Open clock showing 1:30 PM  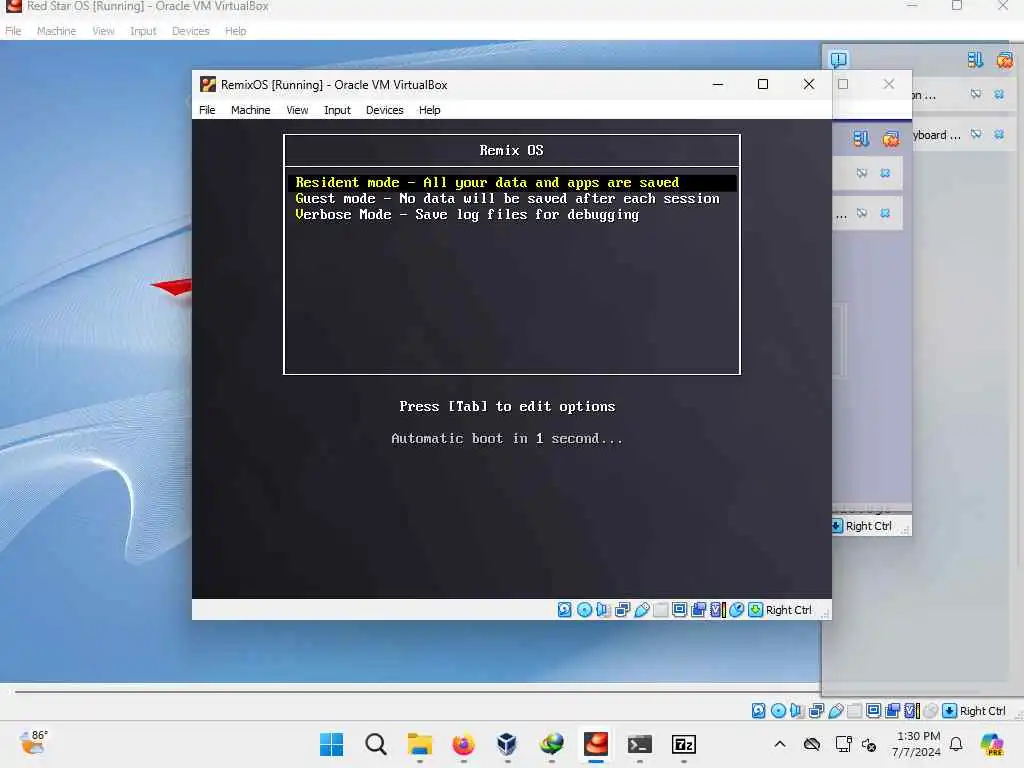click(917, 744)
